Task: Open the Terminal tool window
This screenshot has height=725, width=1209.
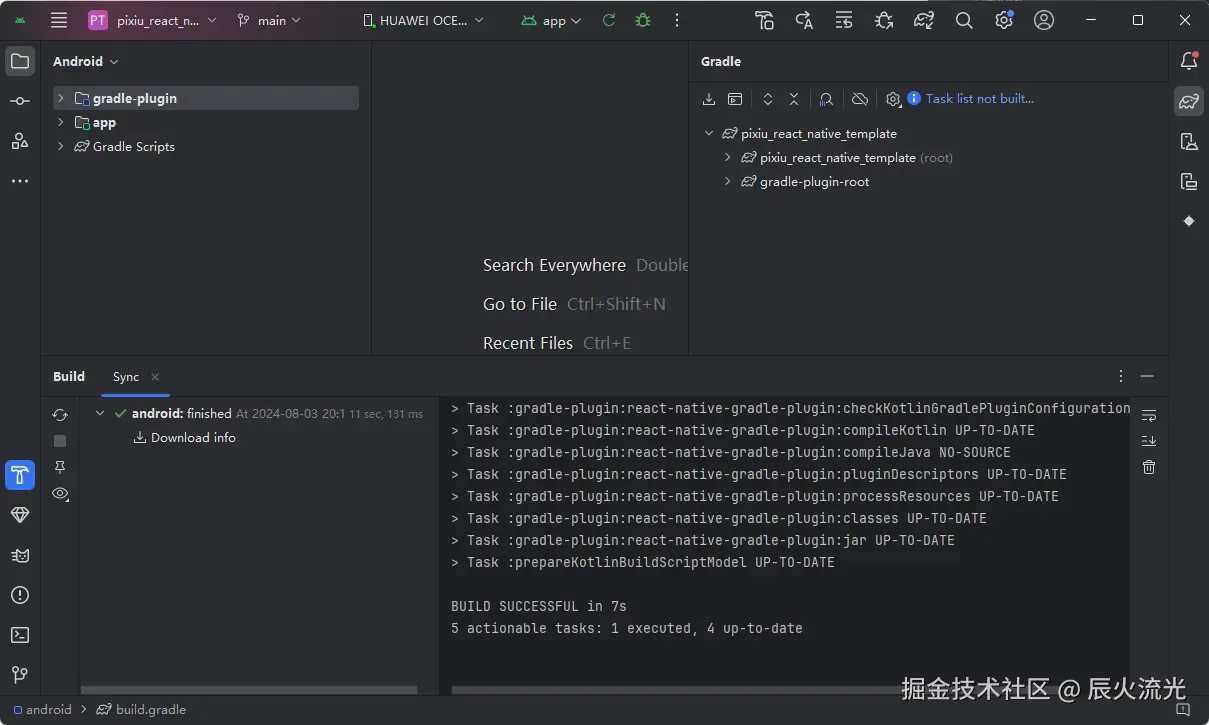Action: tap(20, 635)
